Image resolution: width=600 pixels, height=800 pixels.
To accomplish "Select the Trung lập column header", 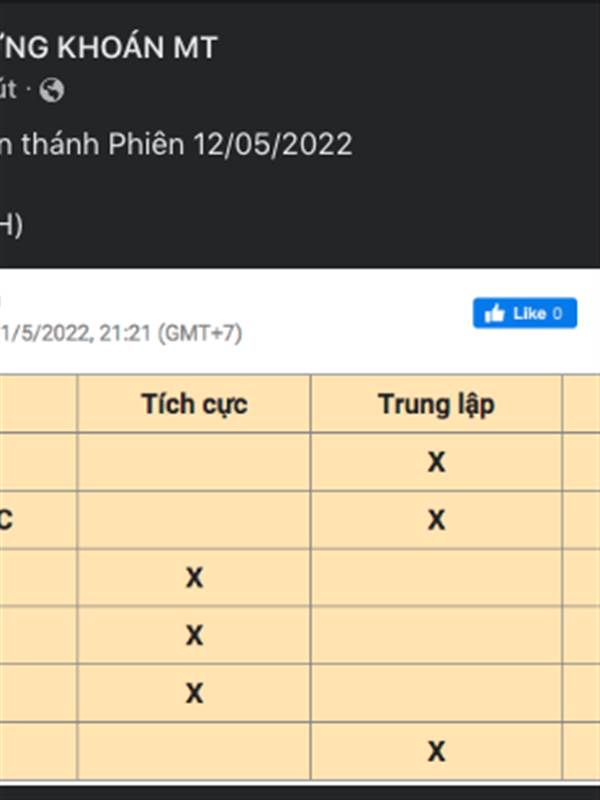I will point(436,404).
